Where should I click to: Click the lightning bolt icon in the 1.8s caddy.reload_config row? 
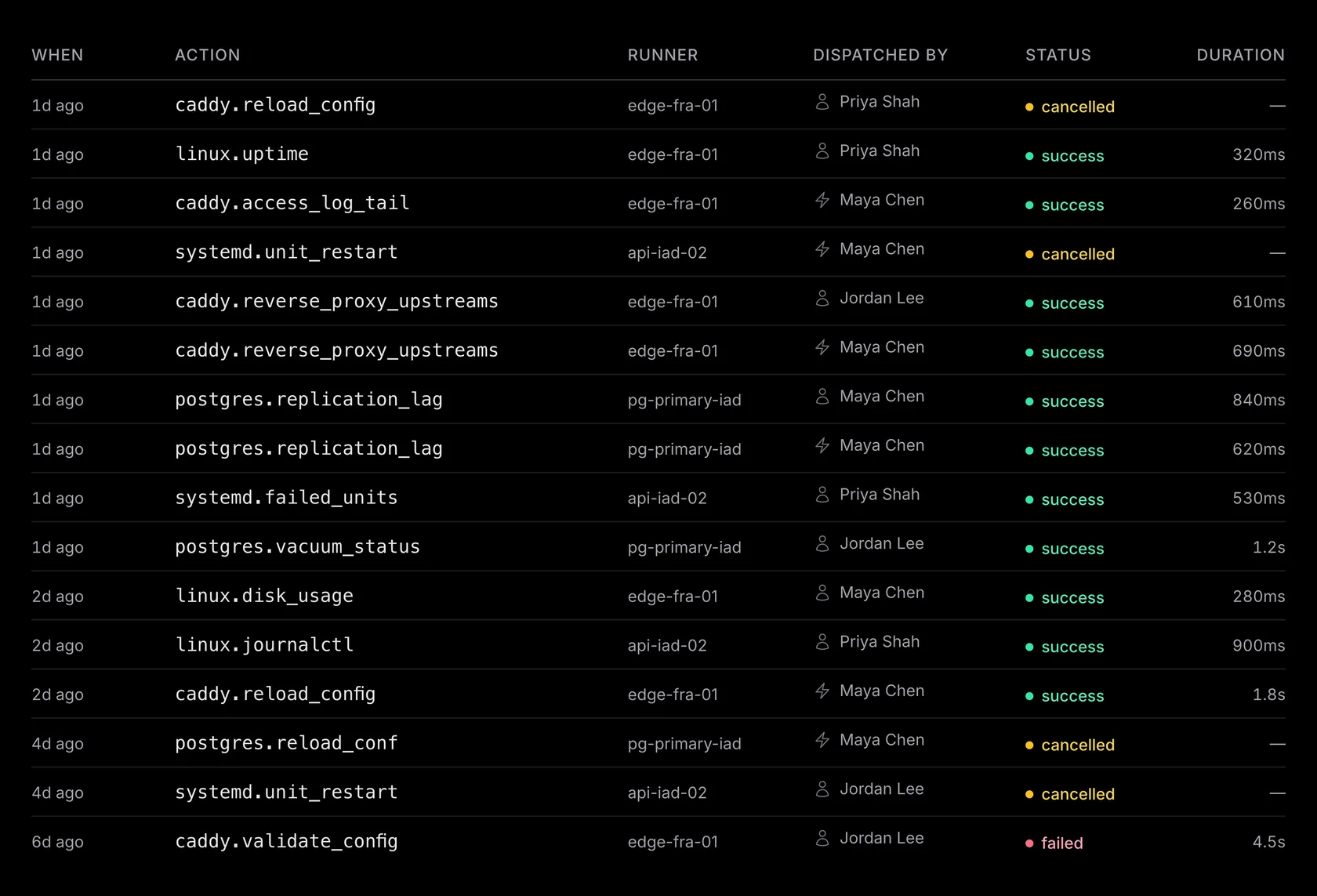pyautogui.click(x=822, y=691)
